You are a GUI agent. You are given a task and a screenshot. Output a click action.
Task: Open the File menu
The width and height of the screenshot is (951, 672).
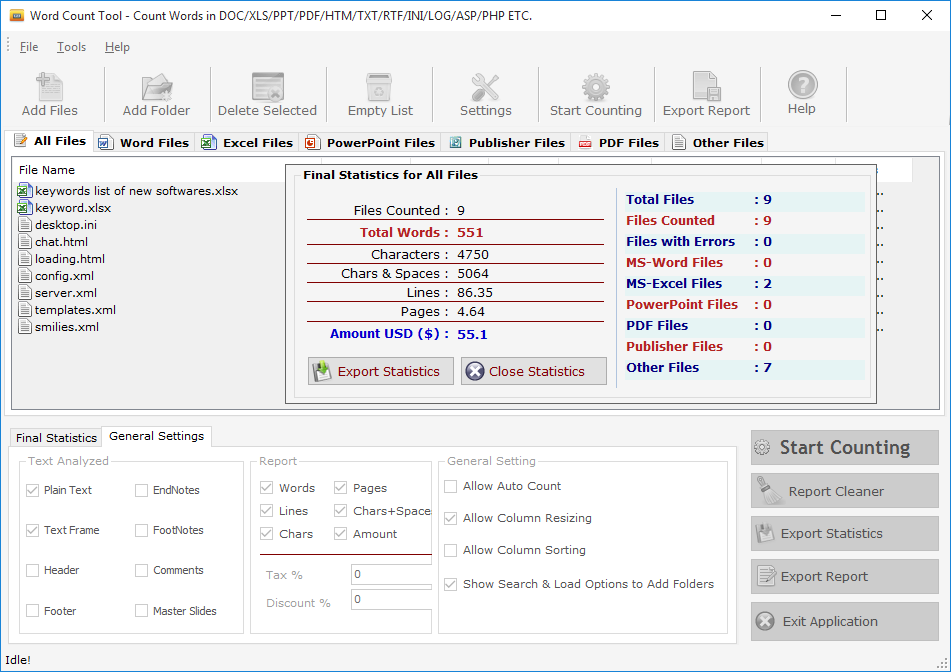pyautogui.click(x=29, y=47)
